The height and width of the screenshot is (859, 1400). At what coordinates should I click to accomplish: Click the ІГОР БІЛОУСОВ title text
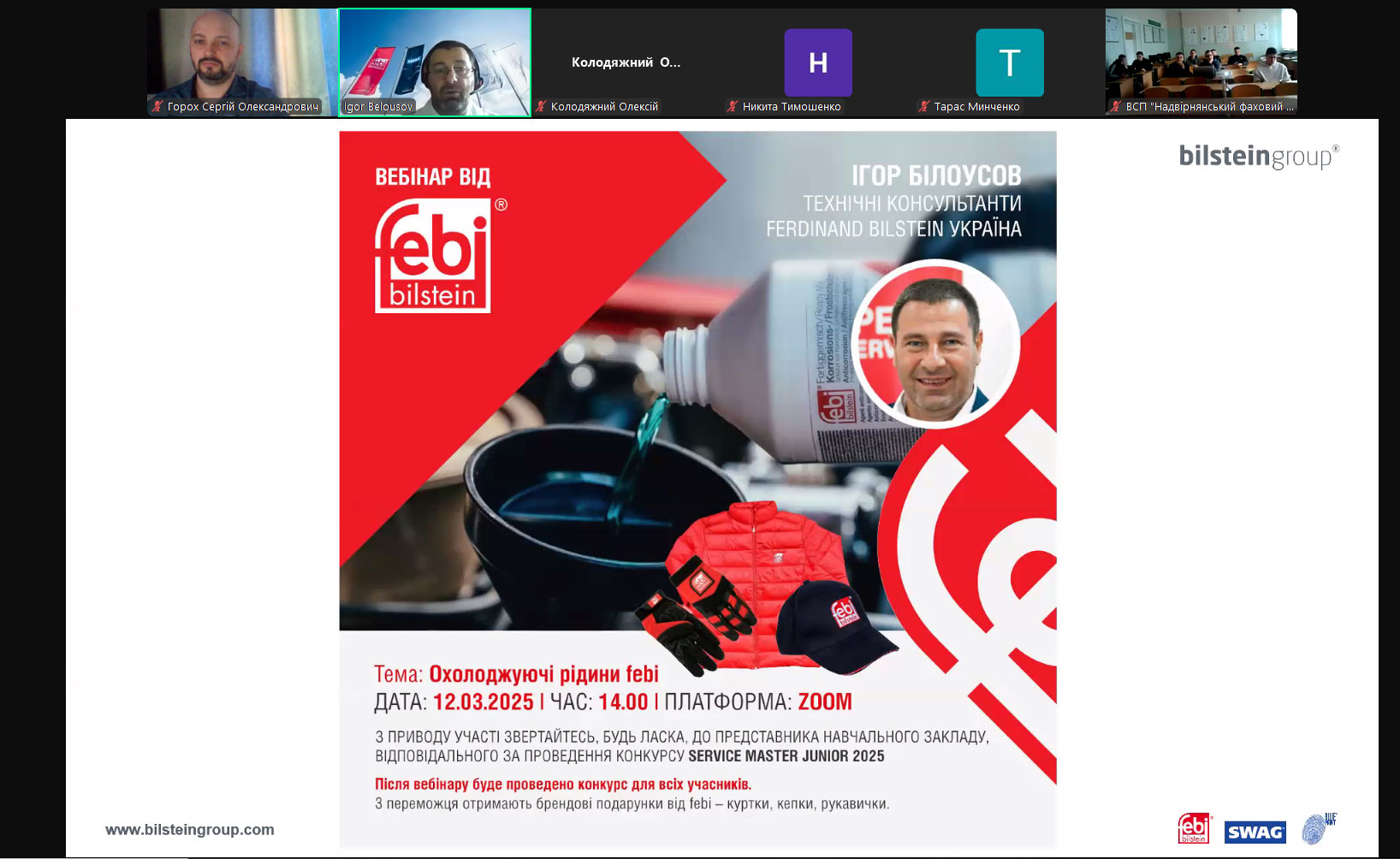pos(936,175)
